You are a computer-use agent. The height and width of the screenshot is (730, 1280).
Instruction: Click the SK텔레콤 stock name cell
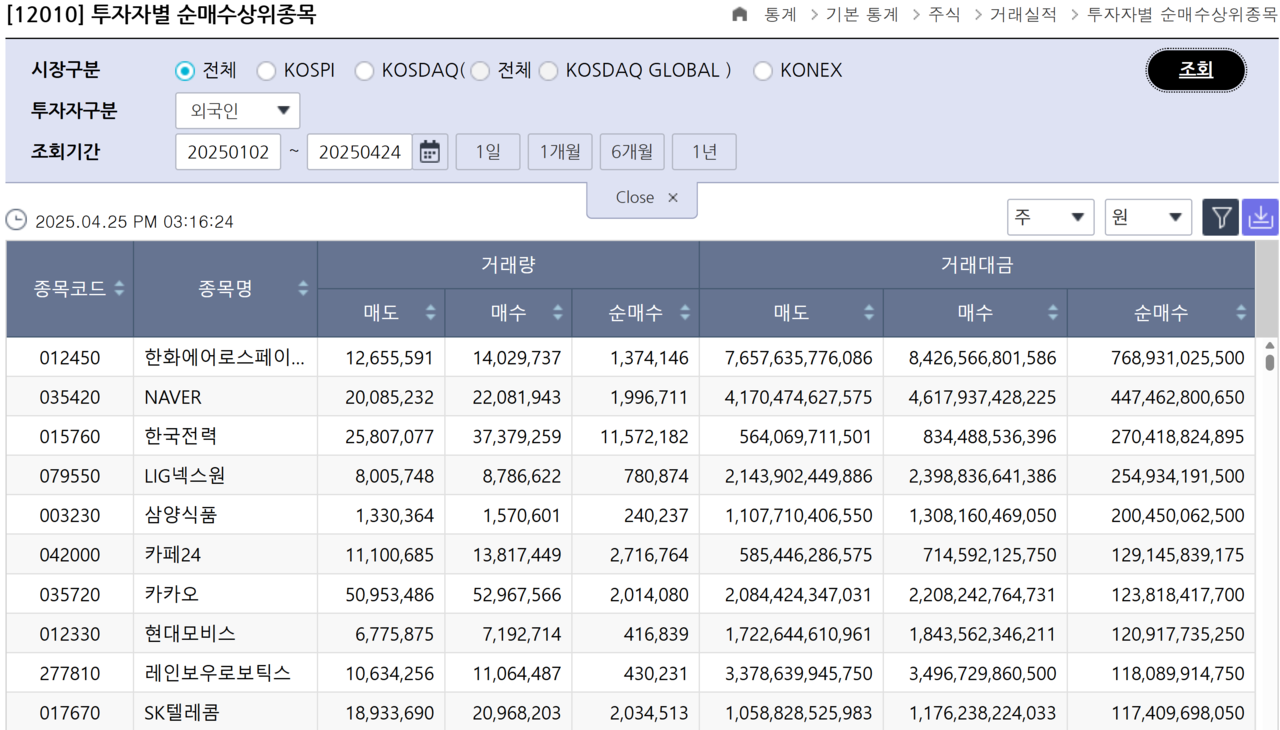pos(225,713)
